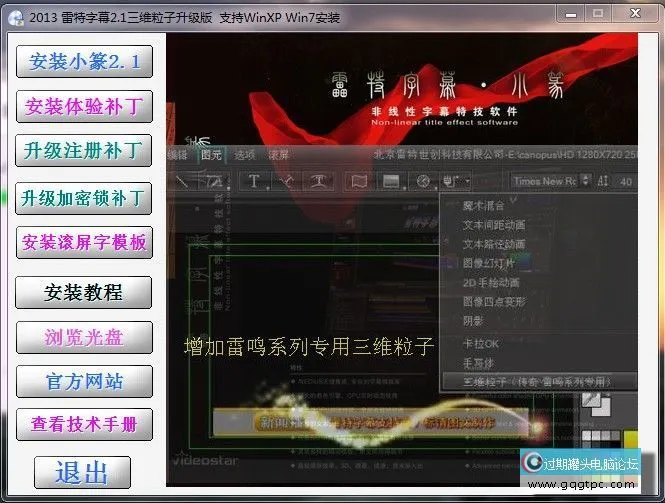Open the 安装教程 installation tutorial
665x503 pixels.
coord(84,292)
